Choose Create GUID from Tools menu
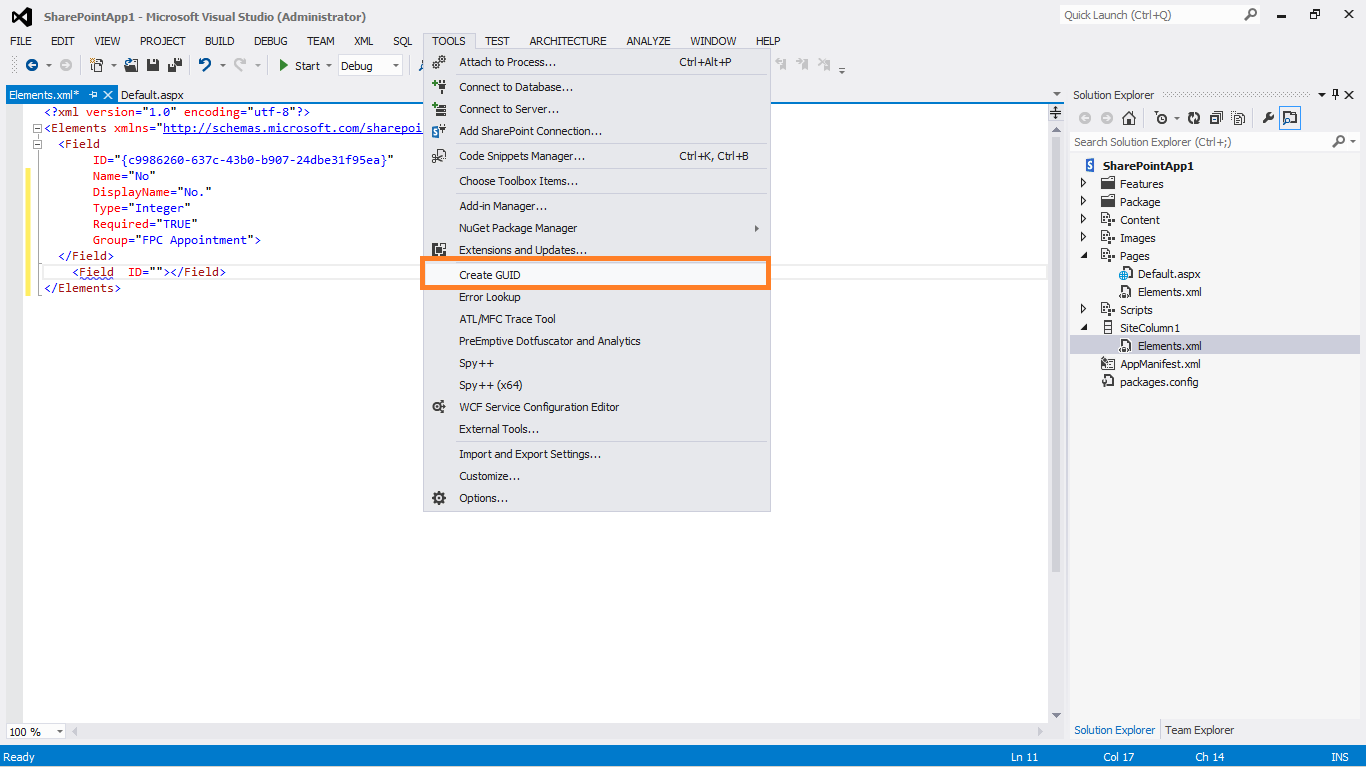This screenshot has width=1366, height=768. coord(596,275)
